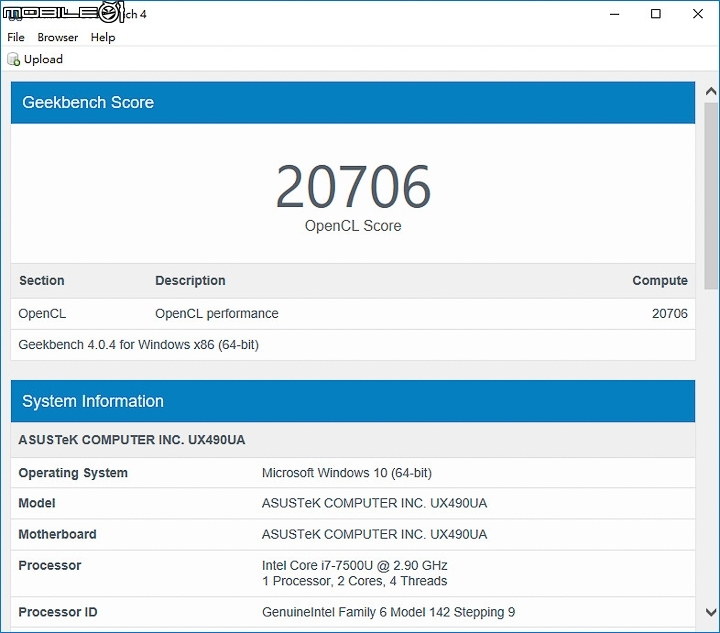Click 1 Processor, 2 Cores, 4 Threads text
Viewport: 720px width, 633px height.
click(354, 581)
